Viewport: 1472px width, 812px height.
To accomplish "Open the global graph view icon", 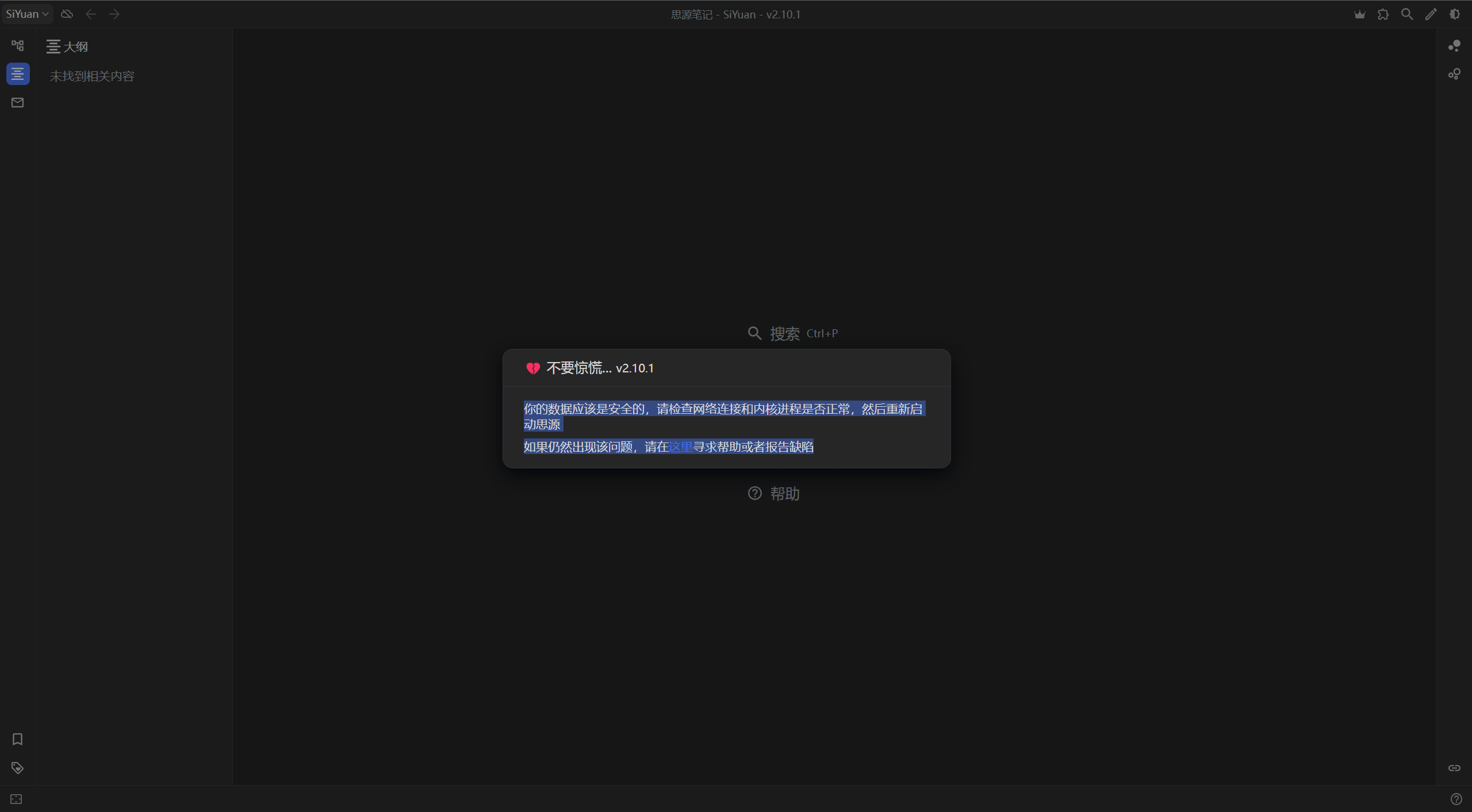I will pyautogui.click(x=1454, y=74).
